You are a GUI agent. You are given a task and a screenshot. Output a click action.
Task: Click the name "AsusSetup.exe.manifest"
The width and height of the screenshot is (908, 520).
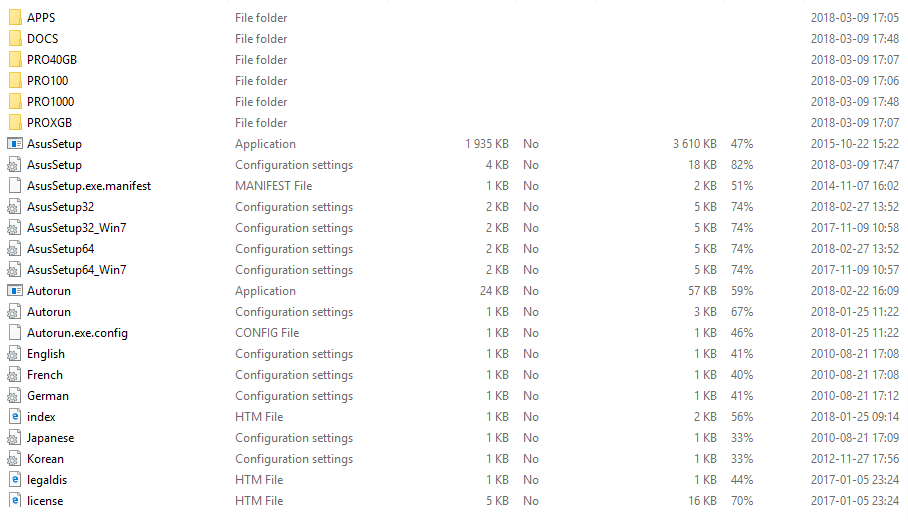click(89, 186)
